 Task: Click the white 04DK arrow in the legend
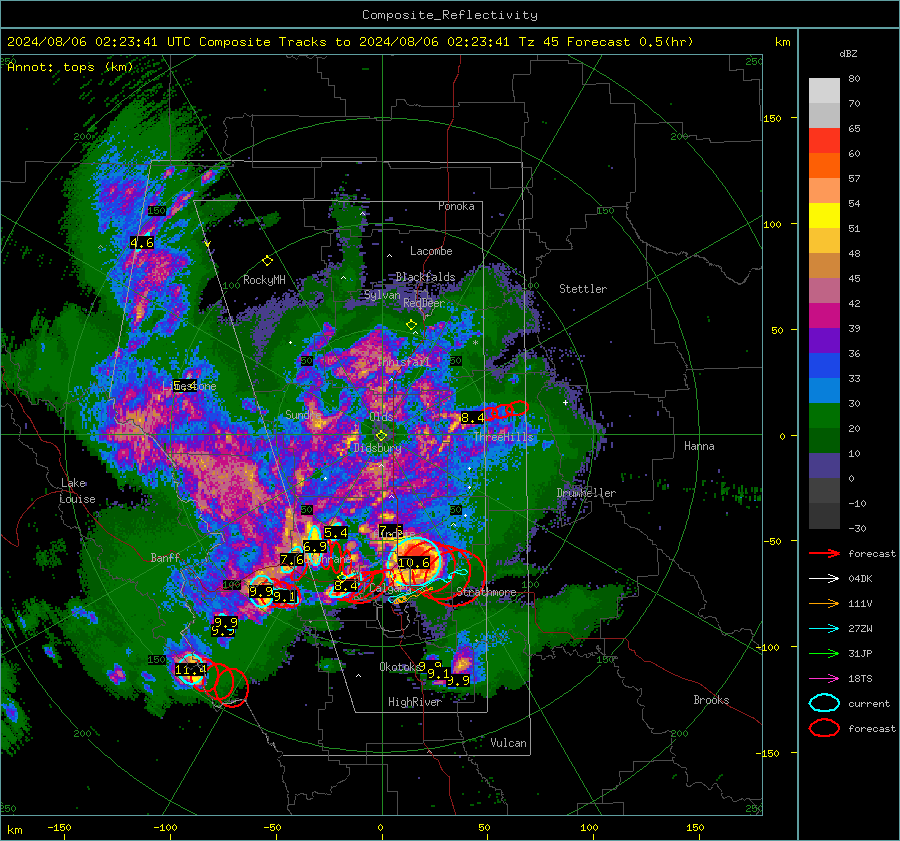[x=824, y=579]
